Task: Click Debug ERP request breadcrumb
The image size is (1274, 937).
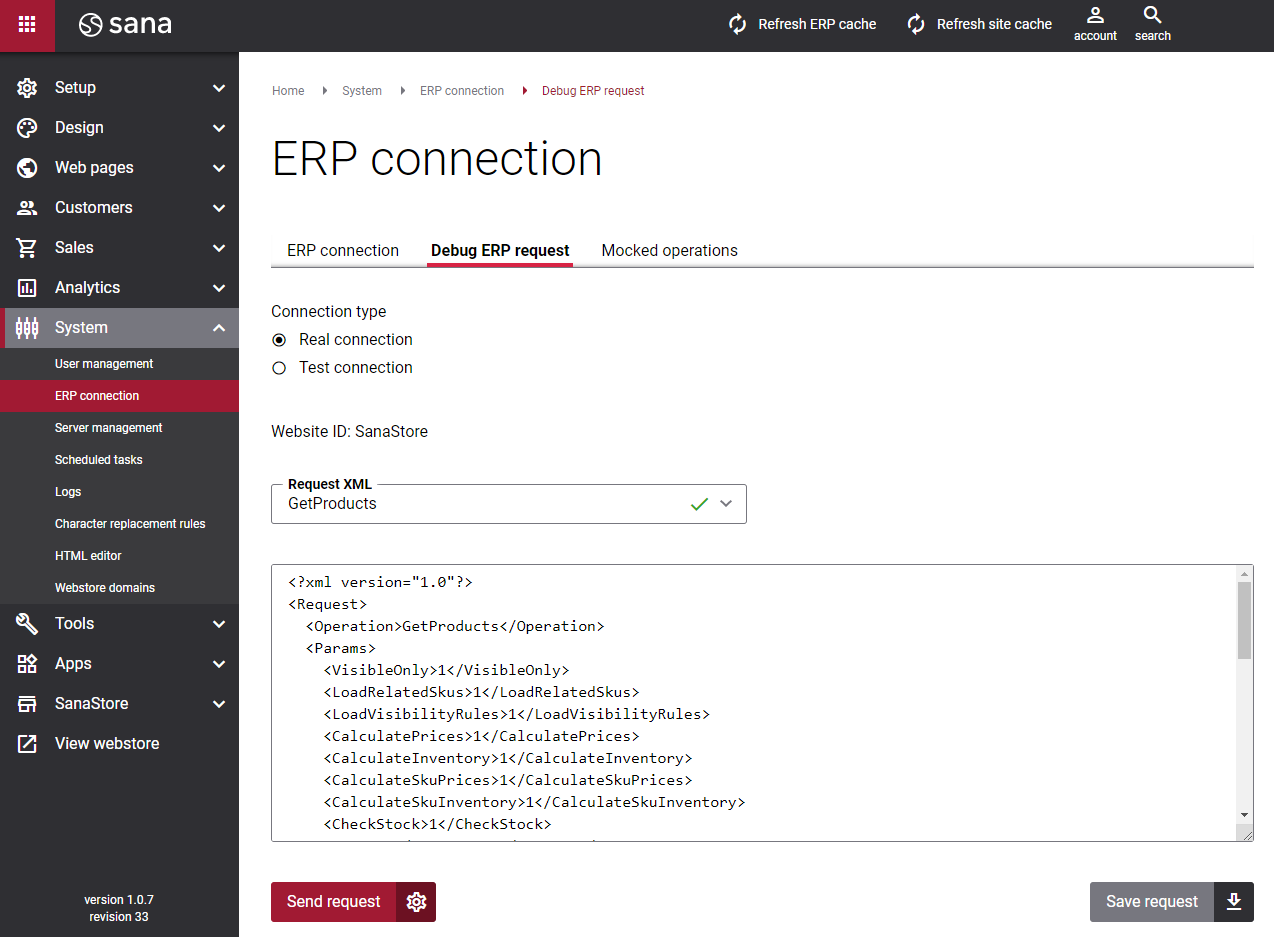Action: [x=593, y=91]
